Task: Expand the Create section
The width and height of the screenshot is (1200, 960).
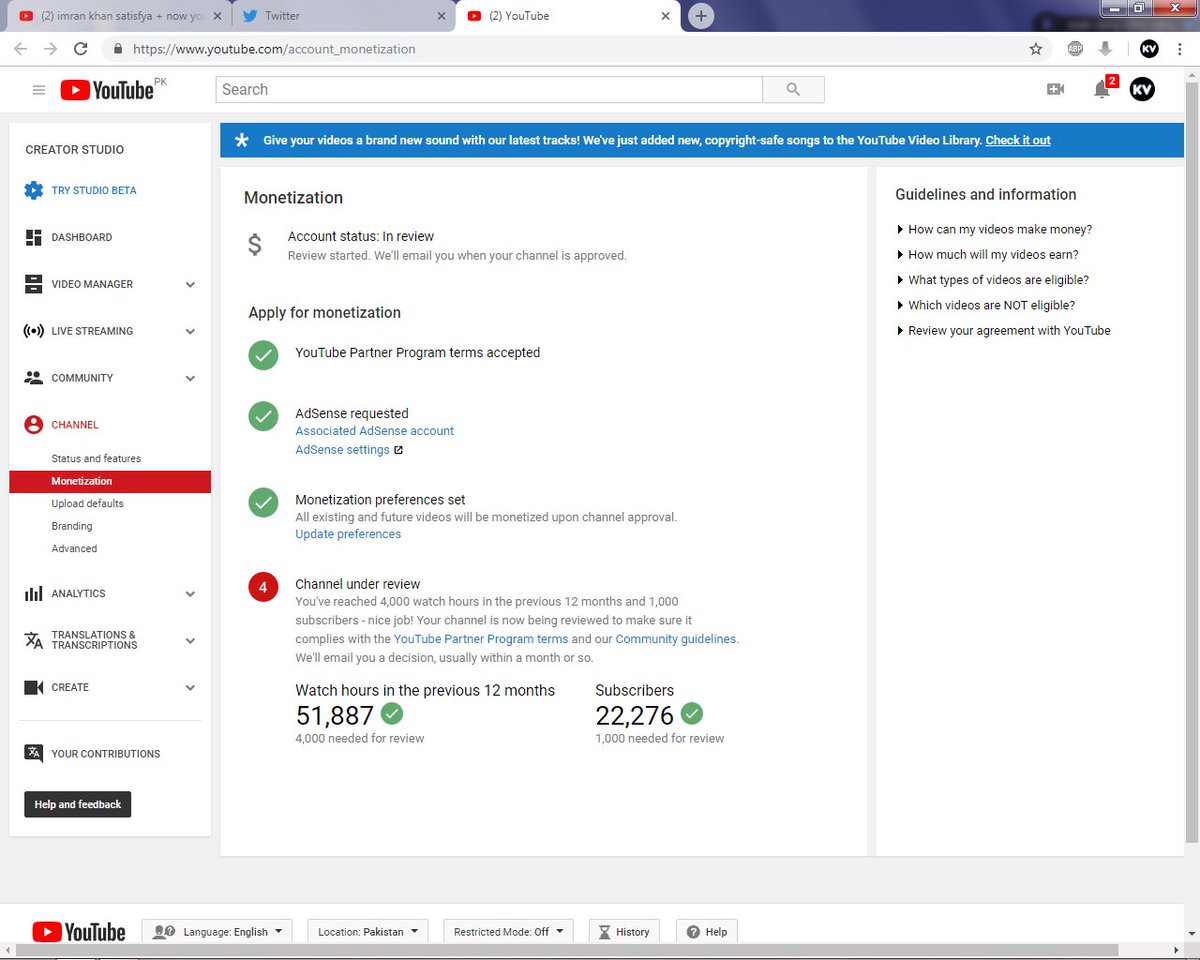Action: 190,688
